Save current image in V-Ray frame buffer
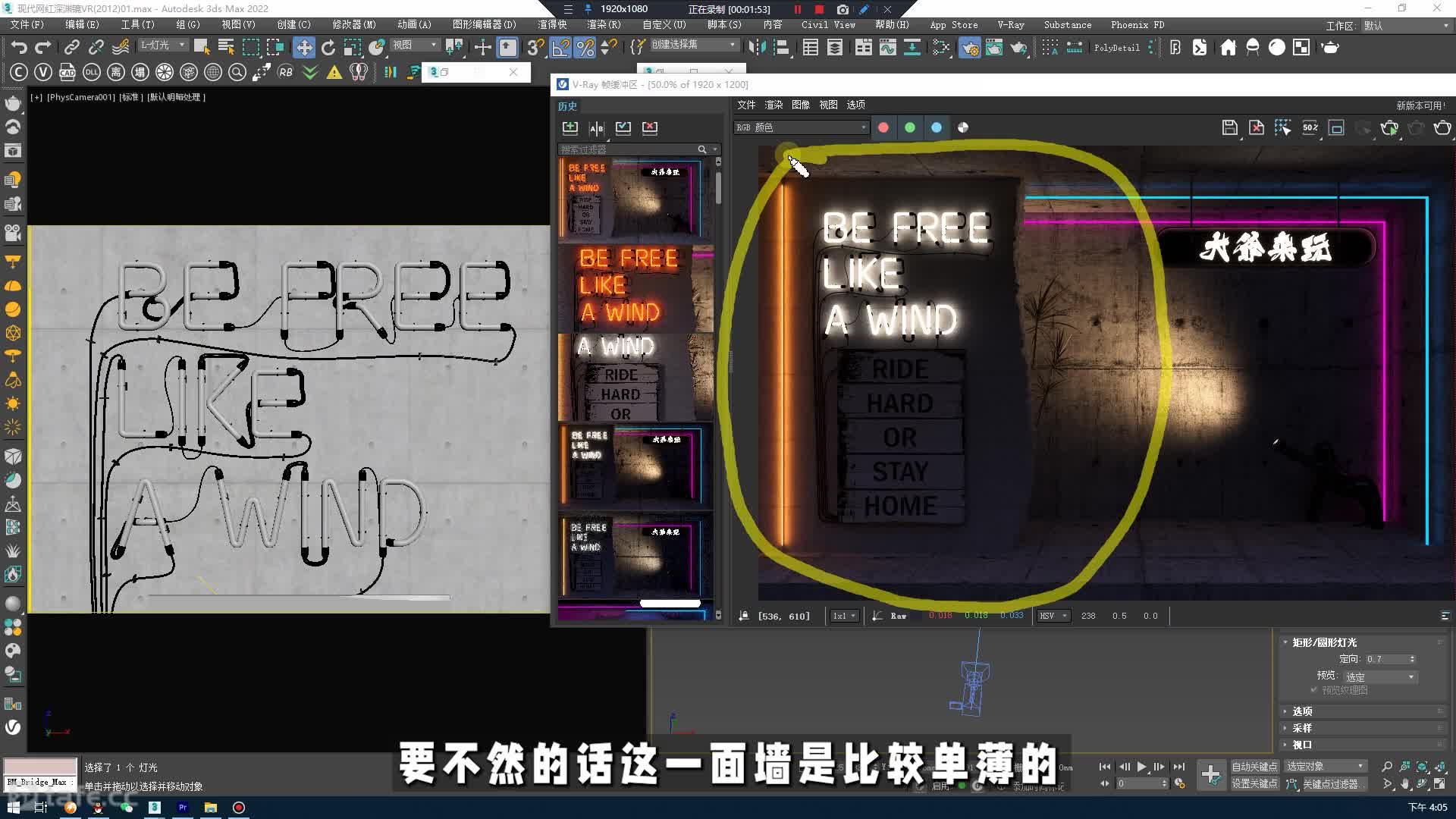This screenshot has height=819, width=1456. 1230,127
